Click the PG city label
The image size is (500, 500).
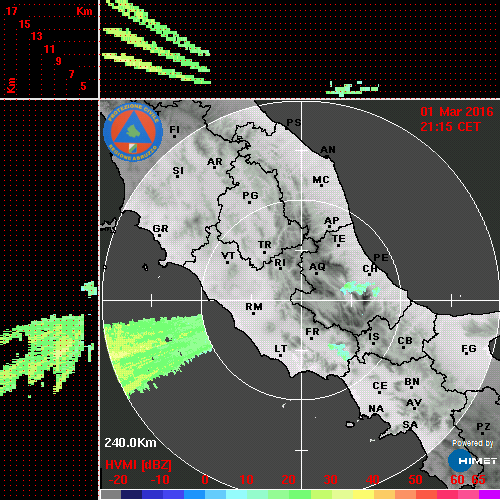[x=250, y=195]
